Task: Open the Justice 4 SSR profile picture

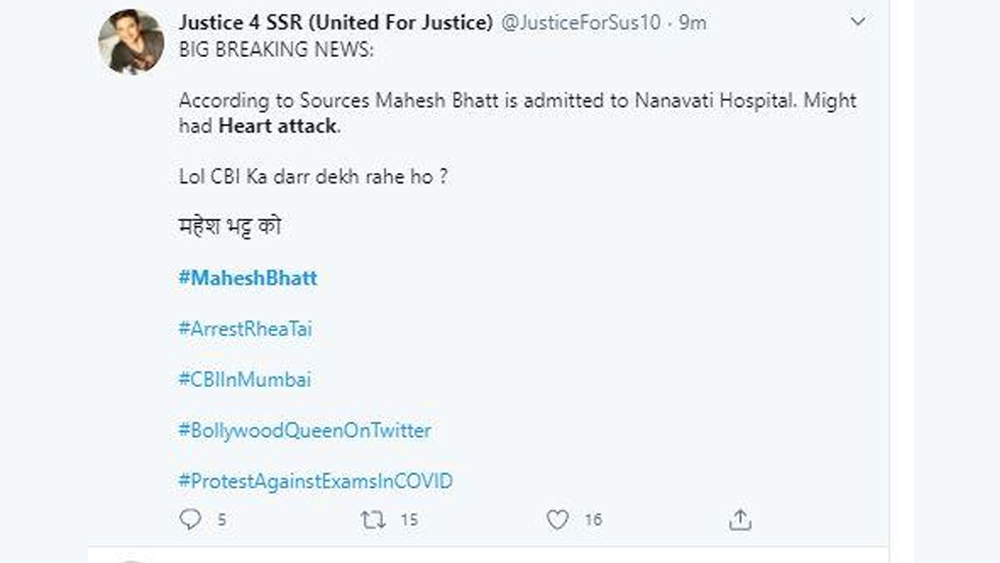Action: click(x=131, y=42)
